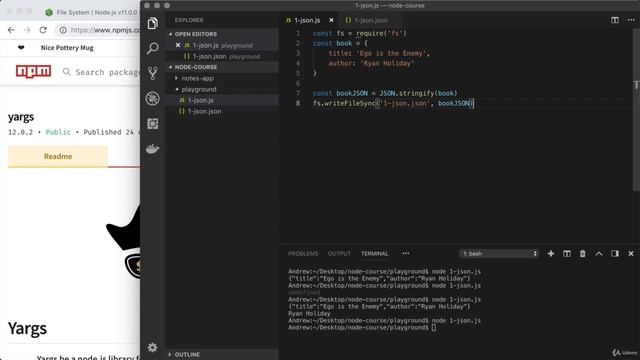Click the require('fs') code line

click(359, 33)
